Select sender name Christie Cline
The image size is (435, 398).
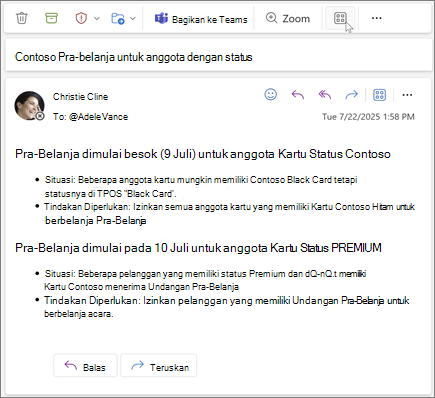80,97
